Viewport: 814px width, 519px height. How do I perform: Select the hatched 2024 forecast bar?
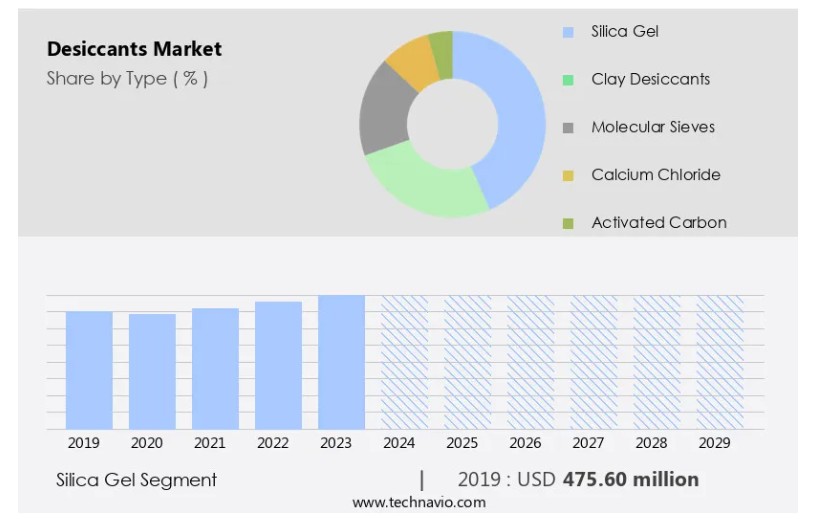404,362
